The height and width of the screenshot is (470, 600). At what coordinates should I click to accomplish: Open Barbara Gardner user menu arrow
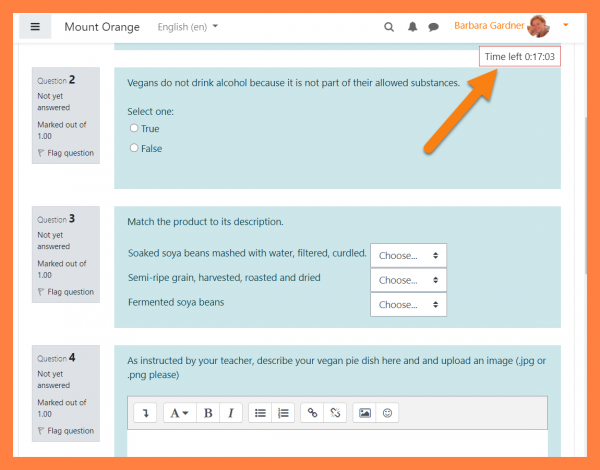tap(566, 25)
